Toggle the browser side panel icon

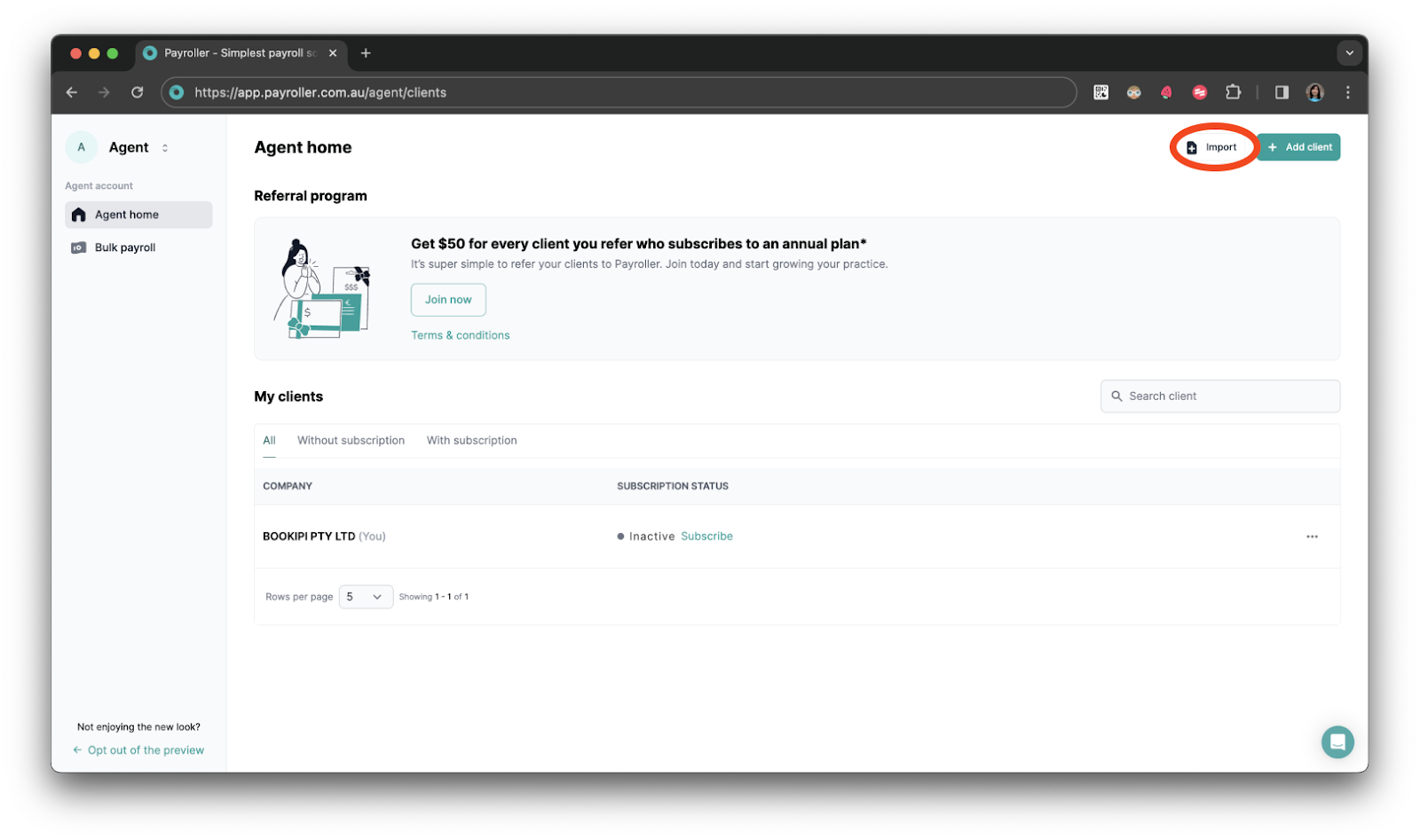point(1282,92)
